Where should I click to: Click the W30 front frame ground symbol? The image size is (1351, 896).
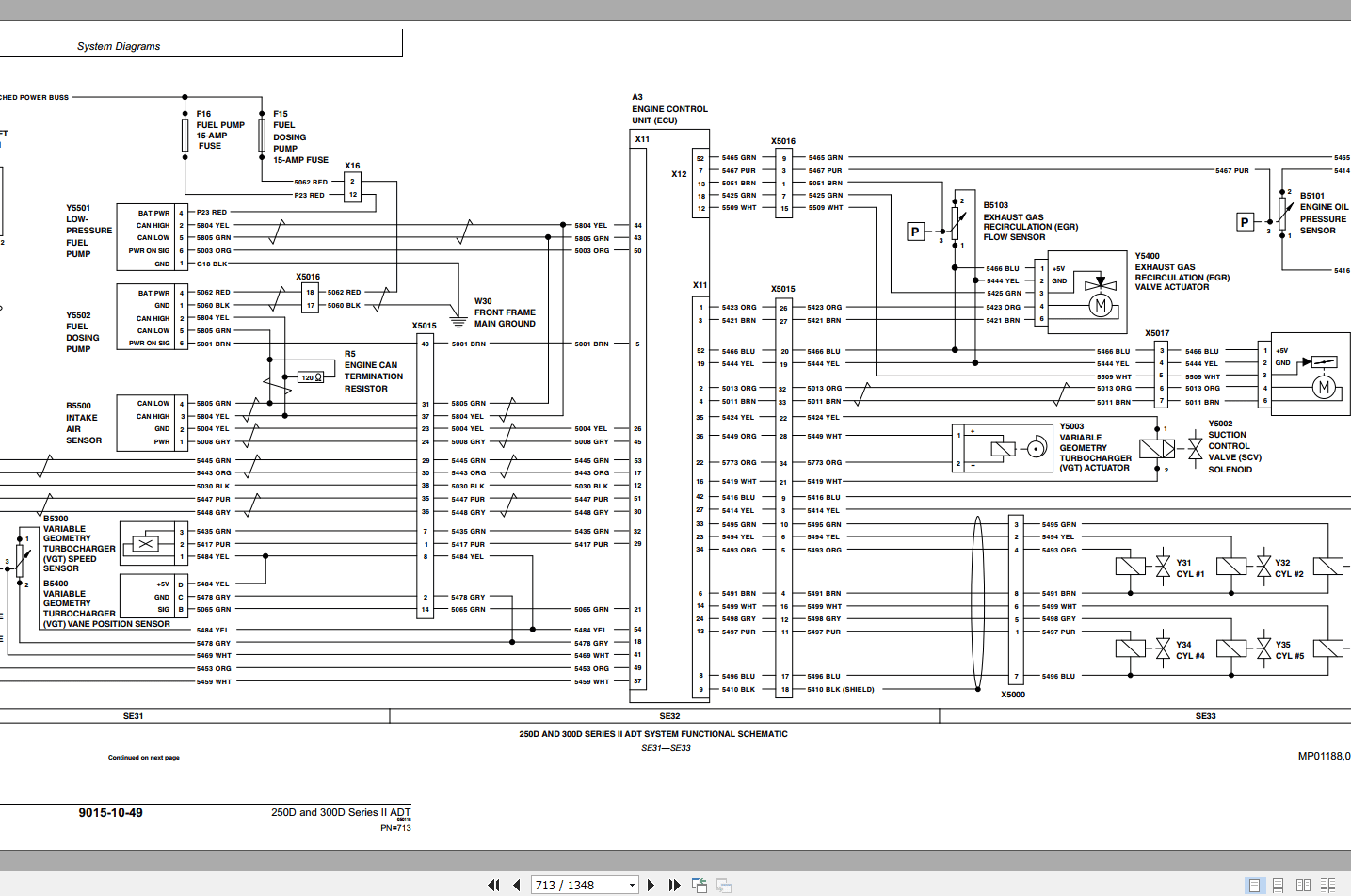458,323
